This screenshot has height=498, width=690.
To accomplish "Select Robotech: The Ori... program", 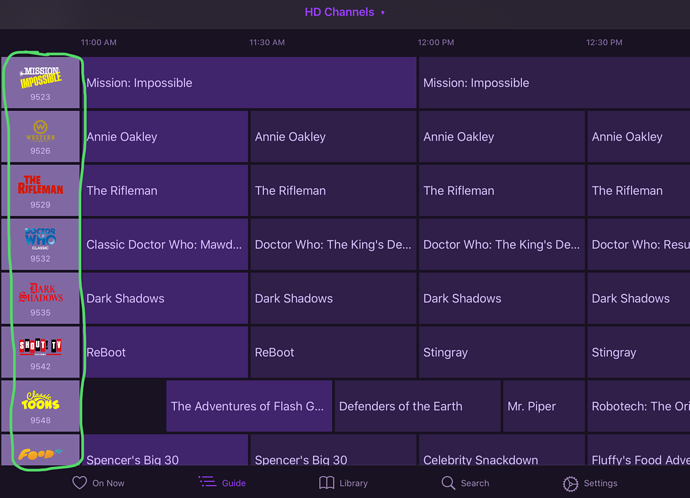I will click(639, 406).
